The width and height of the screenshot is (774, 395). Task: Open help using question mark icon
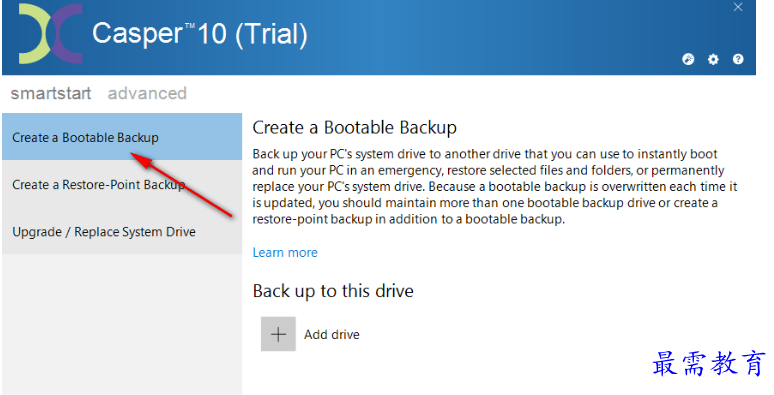(x=738, y=59)
